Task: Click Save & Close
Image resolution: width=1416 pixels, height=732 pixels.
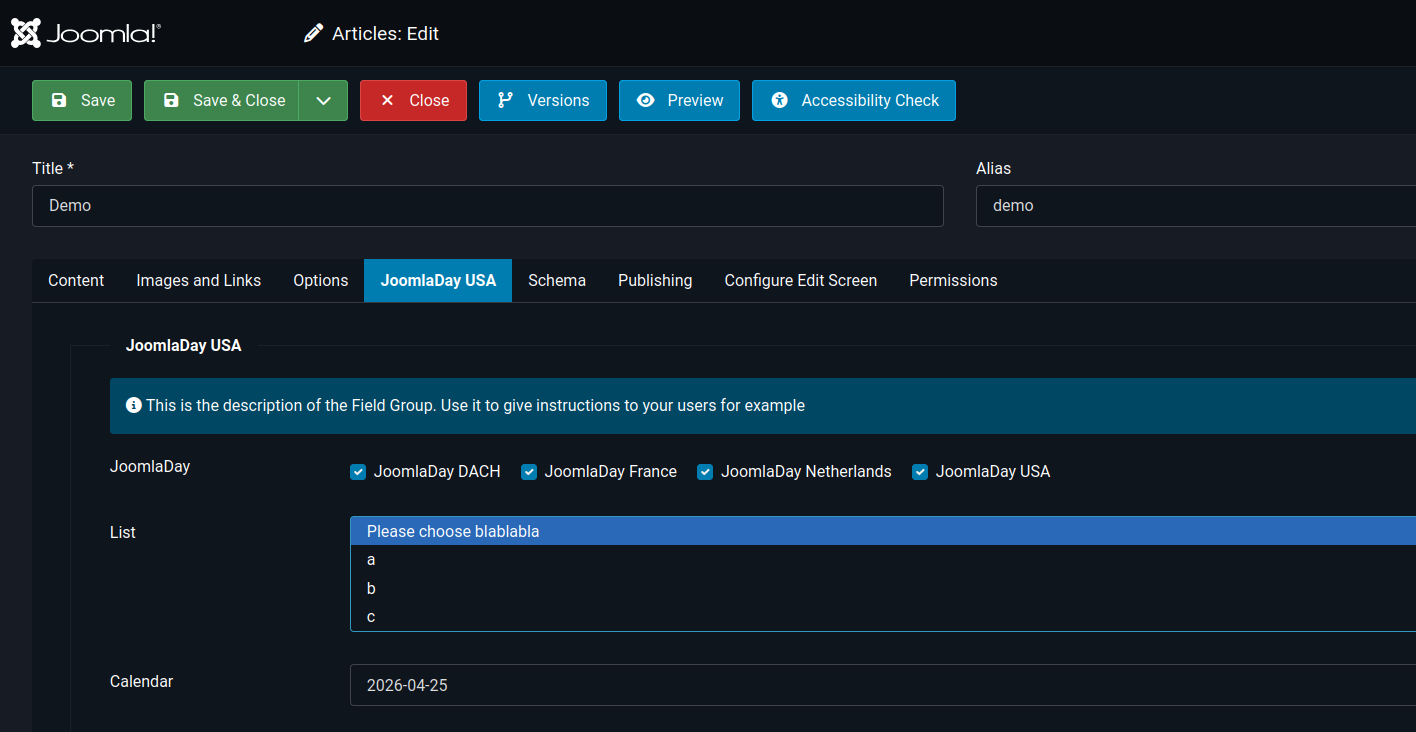Action: click(x=222, y=100)
